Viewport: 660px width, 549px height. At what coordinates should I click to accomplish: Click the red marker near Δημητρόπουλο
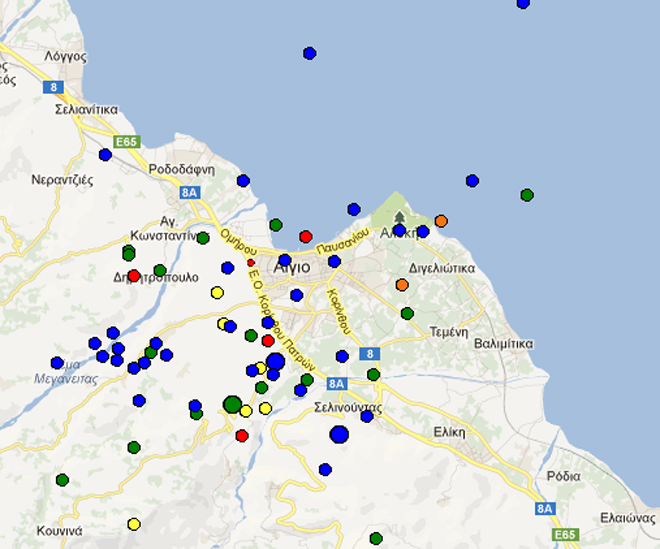tap(134, 275)
